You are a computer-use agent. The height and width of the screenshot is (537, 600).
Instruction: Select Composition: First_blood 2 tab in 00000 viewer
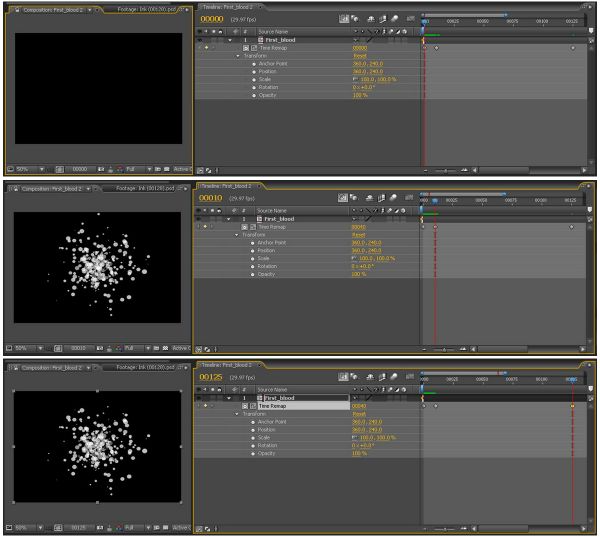pyautogui.click(x=53, y=10)
